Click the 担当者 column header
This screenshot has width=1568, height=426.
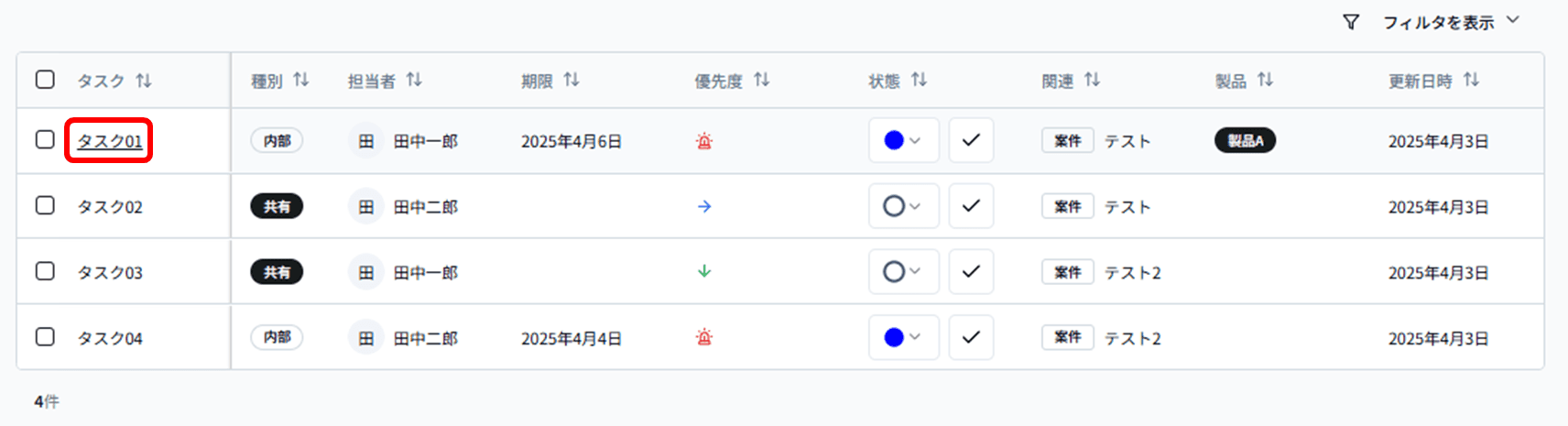[372, 82]
